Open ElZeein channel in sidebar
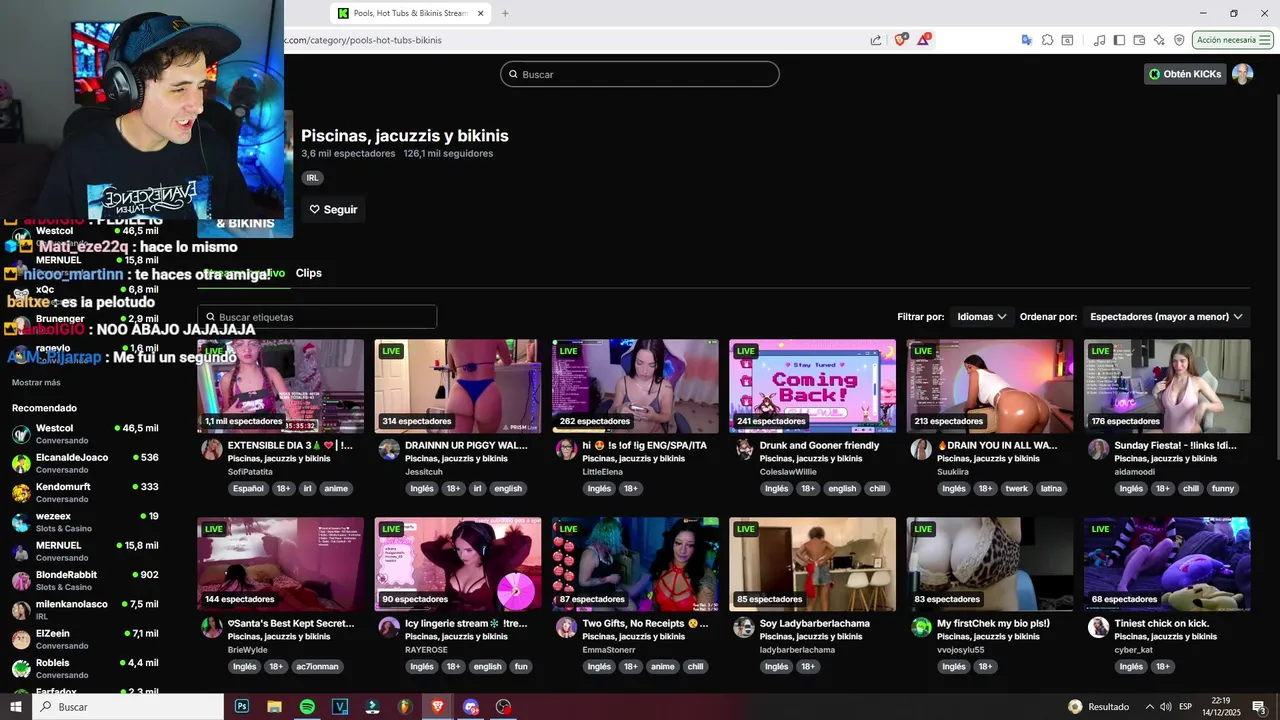The width and height of the screenshot is (1280, 720). (85, 639)
